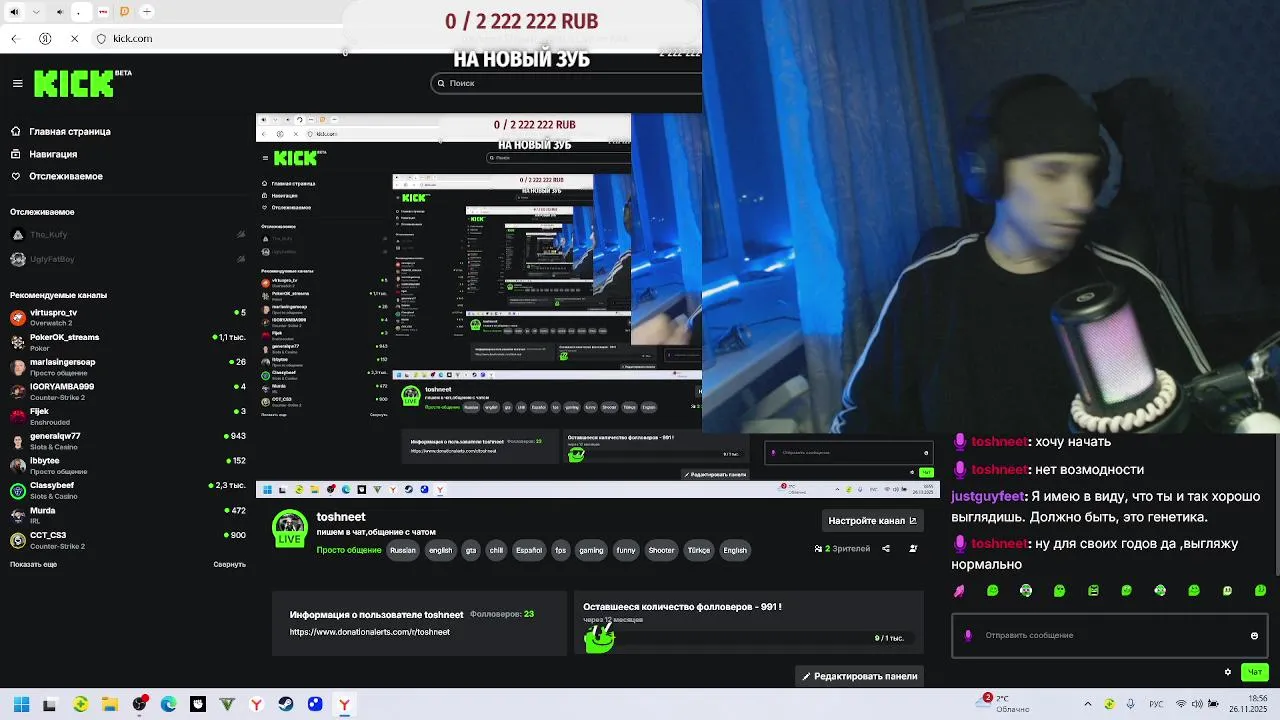This screenshot has height=720, width=1280.
Task: Select the gaming tag
Action: pyautogui.click(x=591, y=550)
